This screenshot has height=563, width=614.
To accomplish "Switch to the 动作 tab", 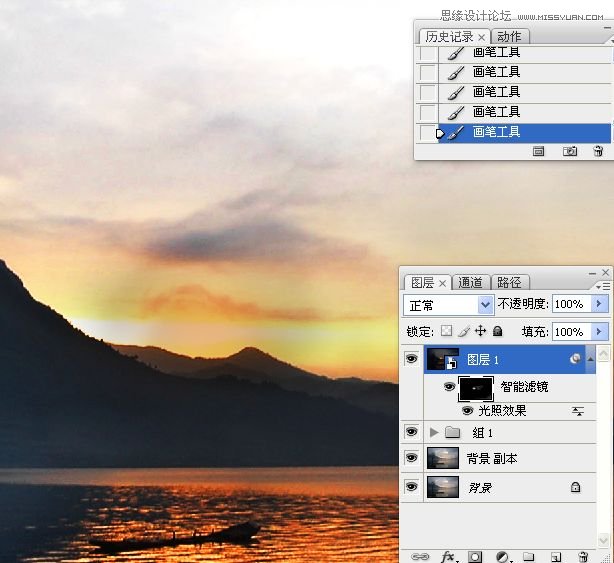I will [x=509, y=37].
